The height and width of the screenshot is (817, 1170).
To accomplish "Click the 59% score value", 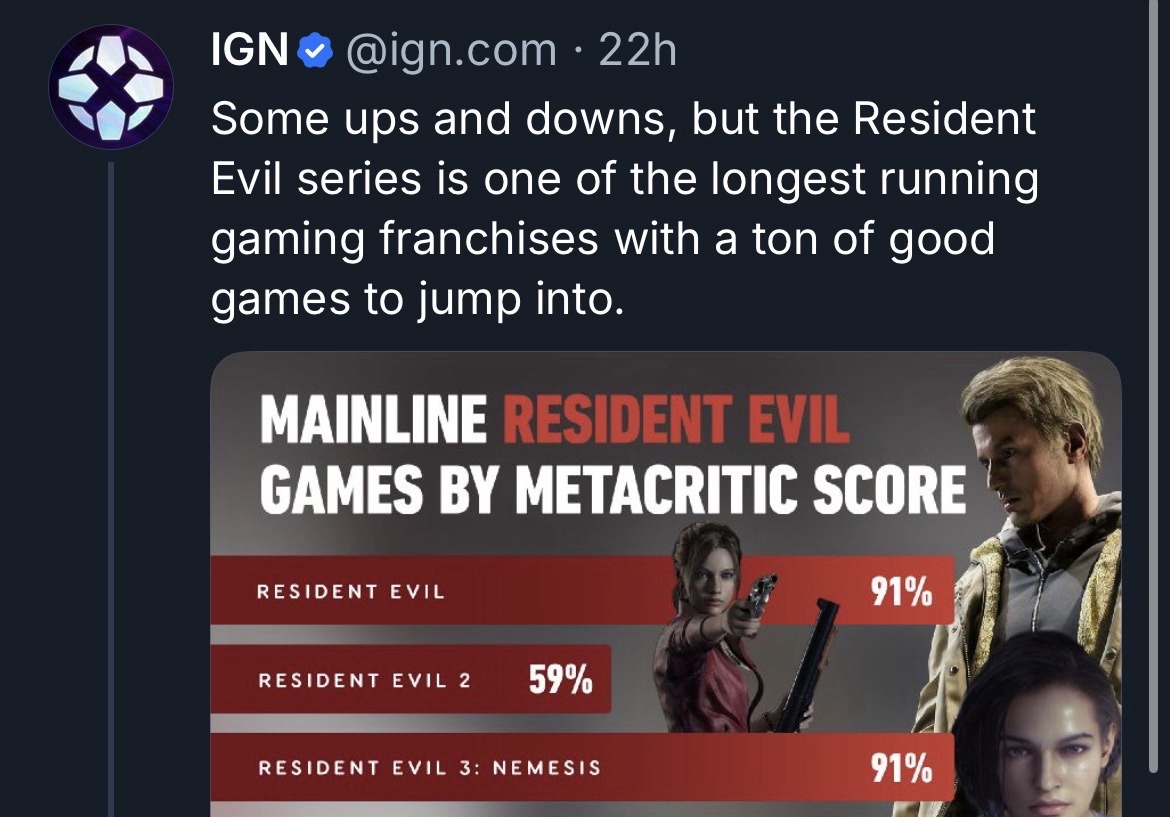I will pyautogui.click(x=560, y=681).
